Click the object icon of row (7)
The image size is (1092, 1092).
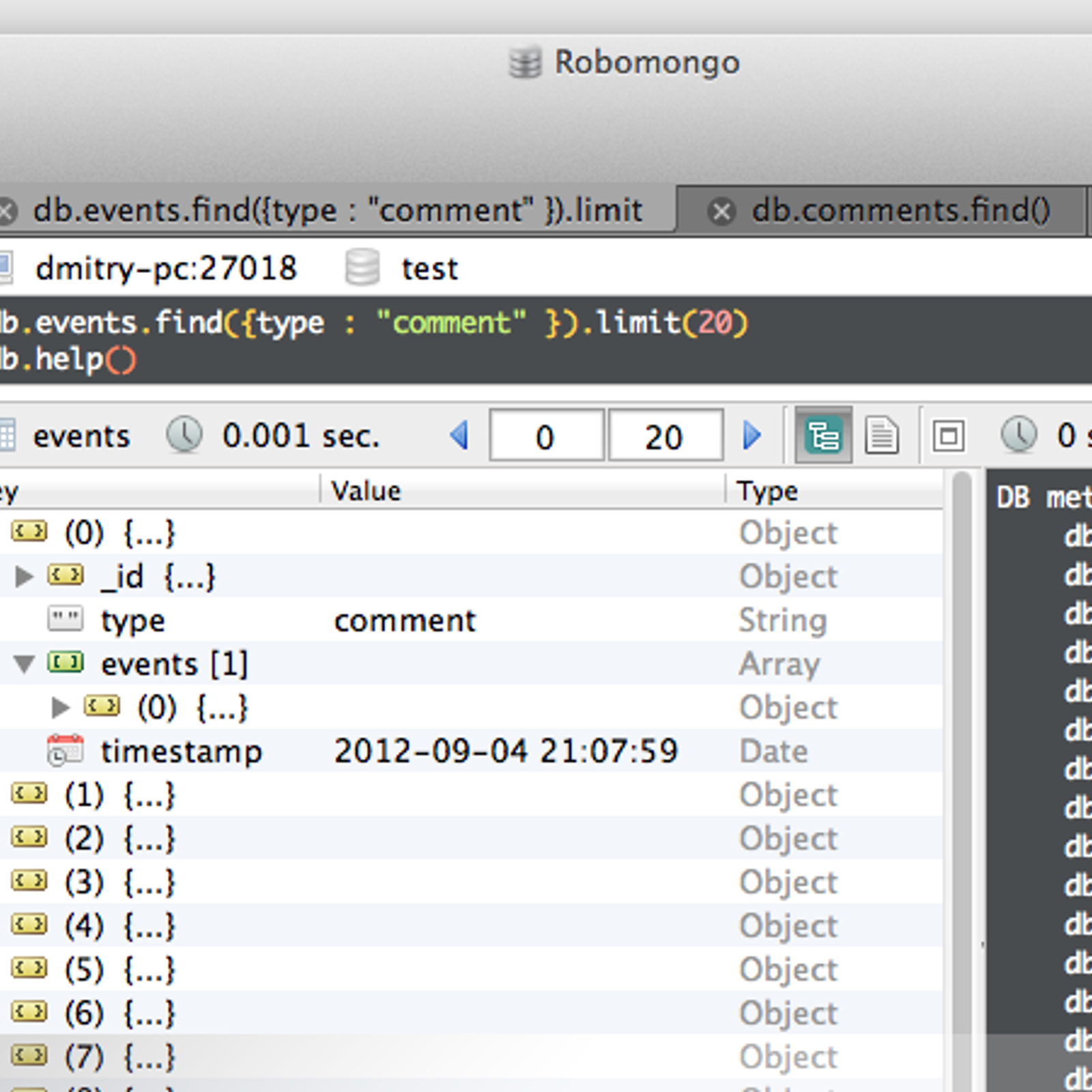coord(29,1056)
